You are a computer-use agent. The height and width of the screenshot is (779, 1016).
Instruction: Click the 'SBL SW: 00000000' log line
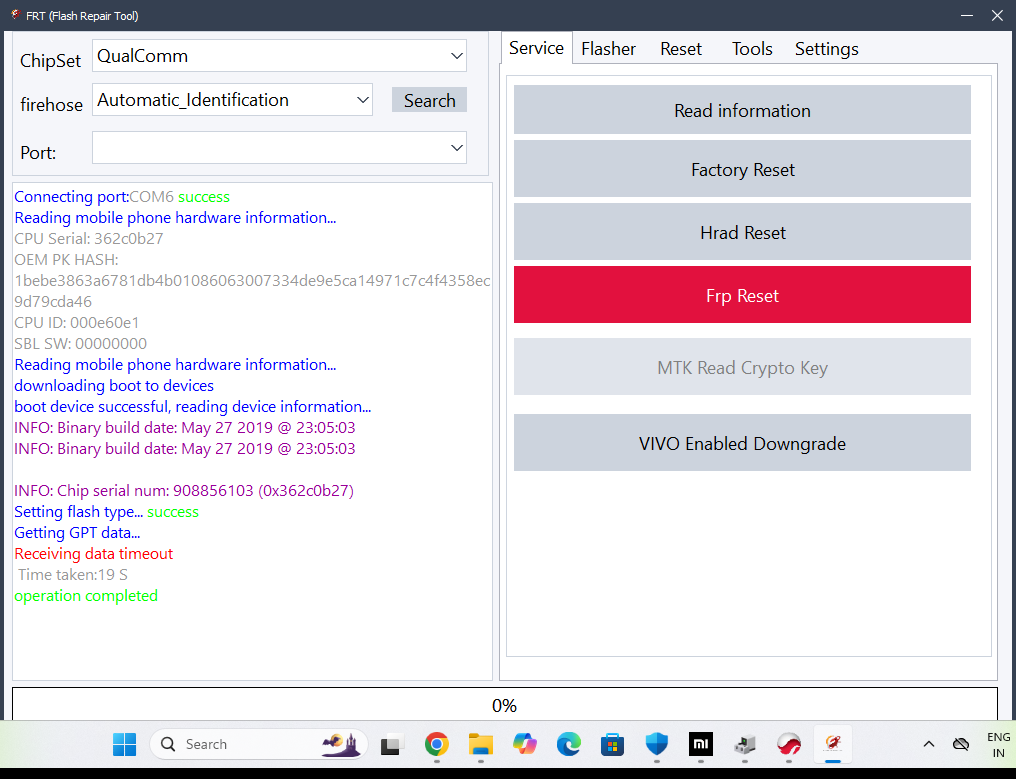[80, 343]
